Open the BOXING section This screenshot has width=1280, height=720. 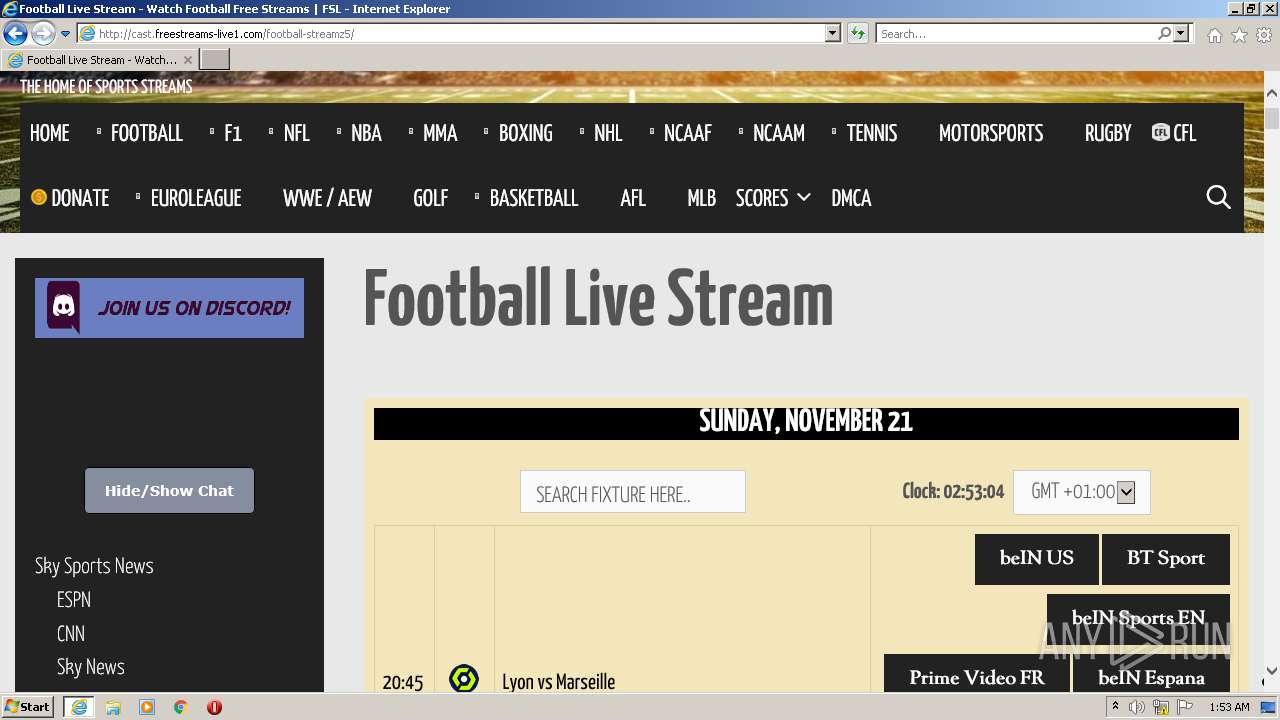(x=525, y=133)
